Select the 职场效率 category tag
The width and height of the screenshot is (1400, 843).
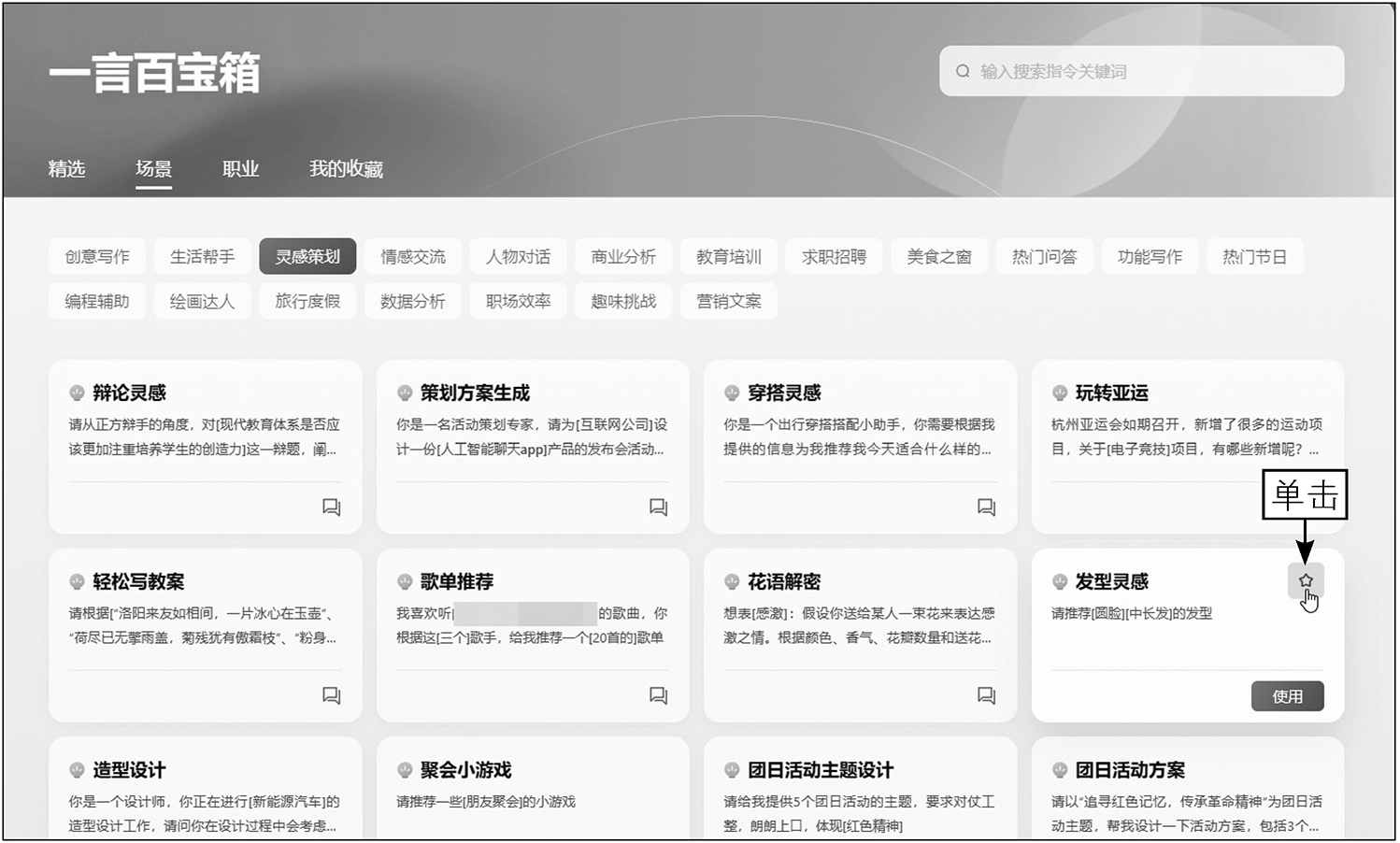click(x=518, y=301)
